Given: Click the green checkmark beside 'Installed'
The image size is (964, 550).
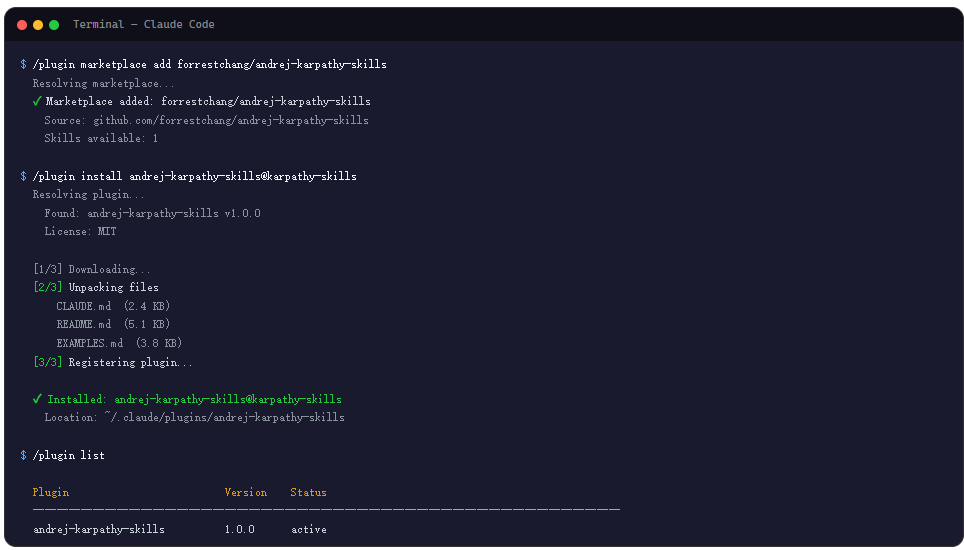Looking at the screenshot, I should 37,399.
